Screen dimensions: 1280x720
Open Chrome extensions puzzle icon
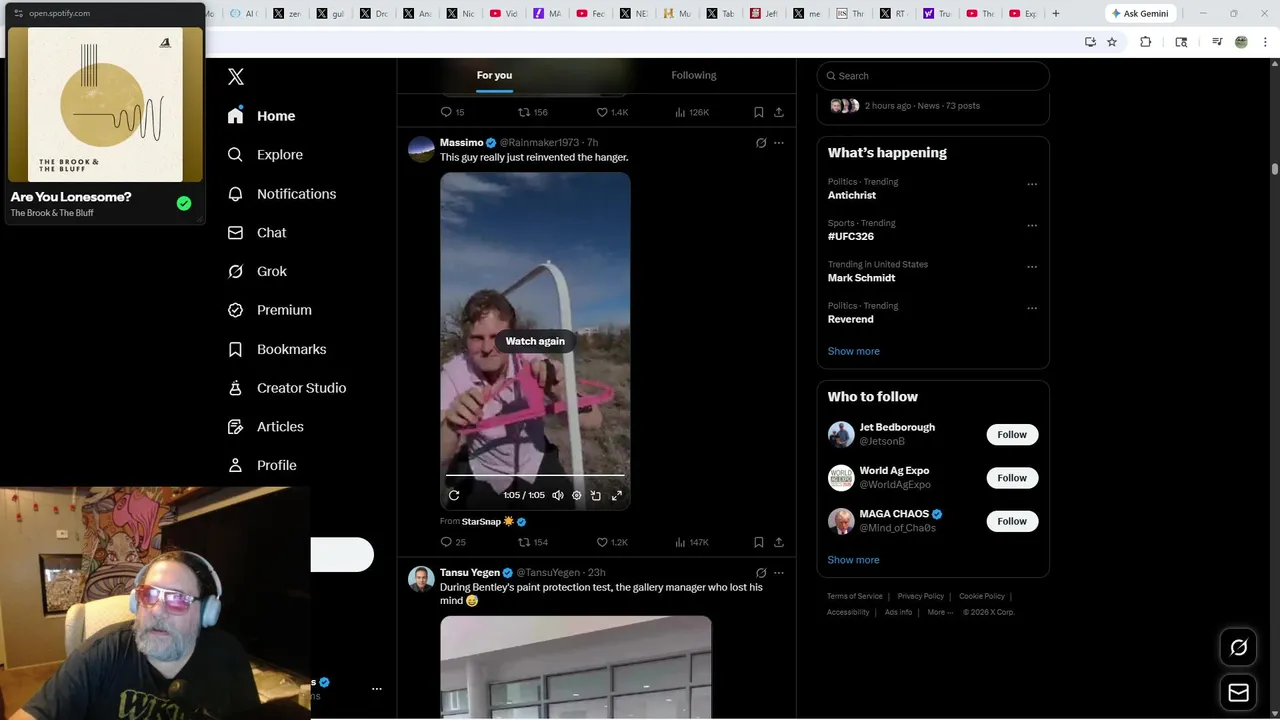tap(1146, 42)
